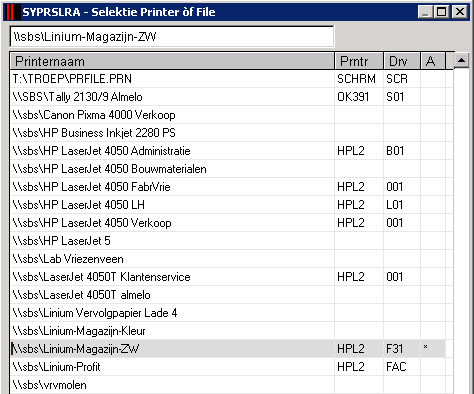Viewport: 474px width, 394px height.
Task: Click B01 driver cell
Action: click(402, 151)
